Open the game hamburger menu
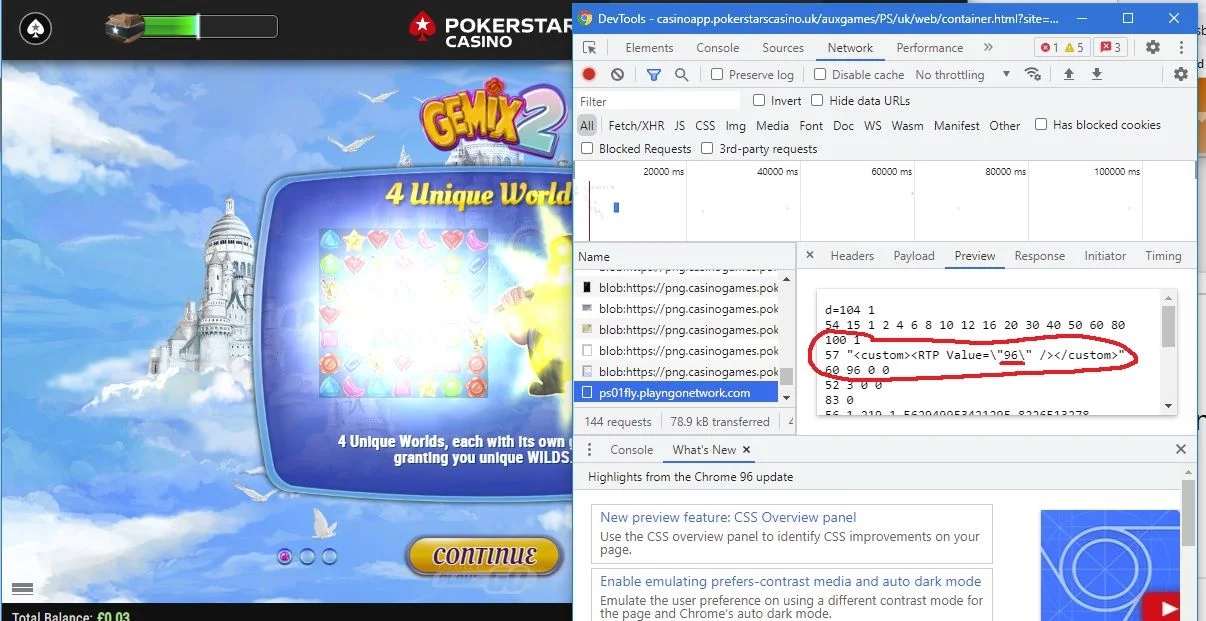This screenshot has height=621, width=1206. [22, 588]
